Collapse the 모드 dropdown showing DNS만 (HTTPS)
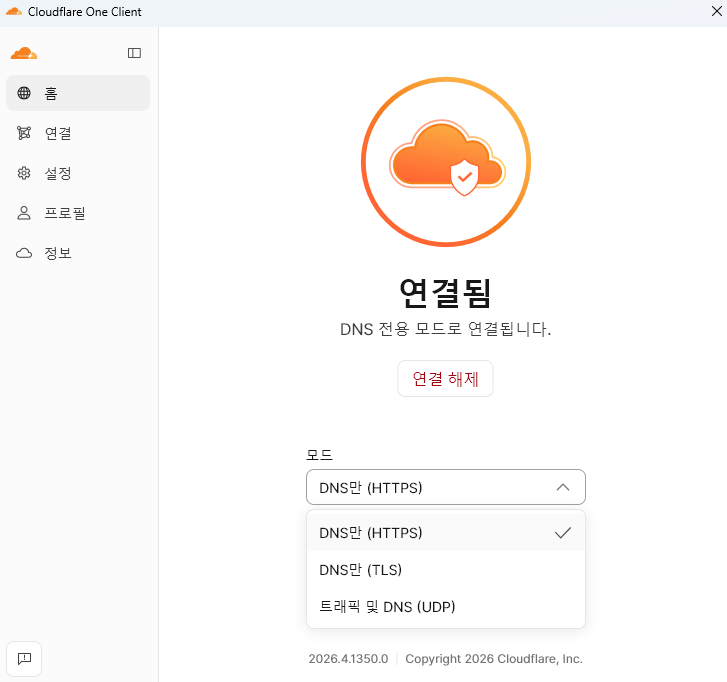The height and width of the screenshot is (682, 727). pos(446,487)
